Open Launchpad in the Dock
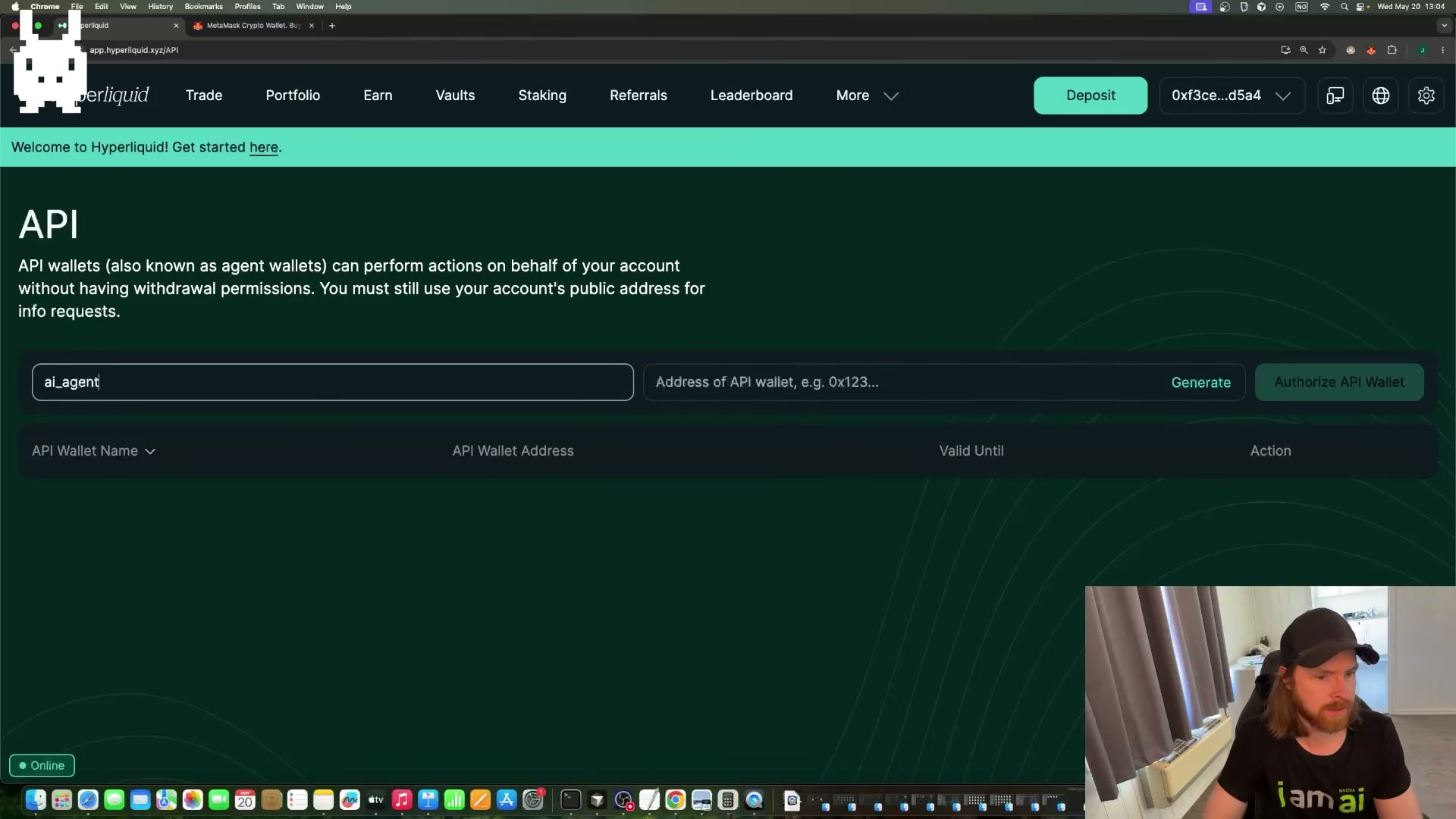The image size is (1456, 819). click(x=62, y=800)
